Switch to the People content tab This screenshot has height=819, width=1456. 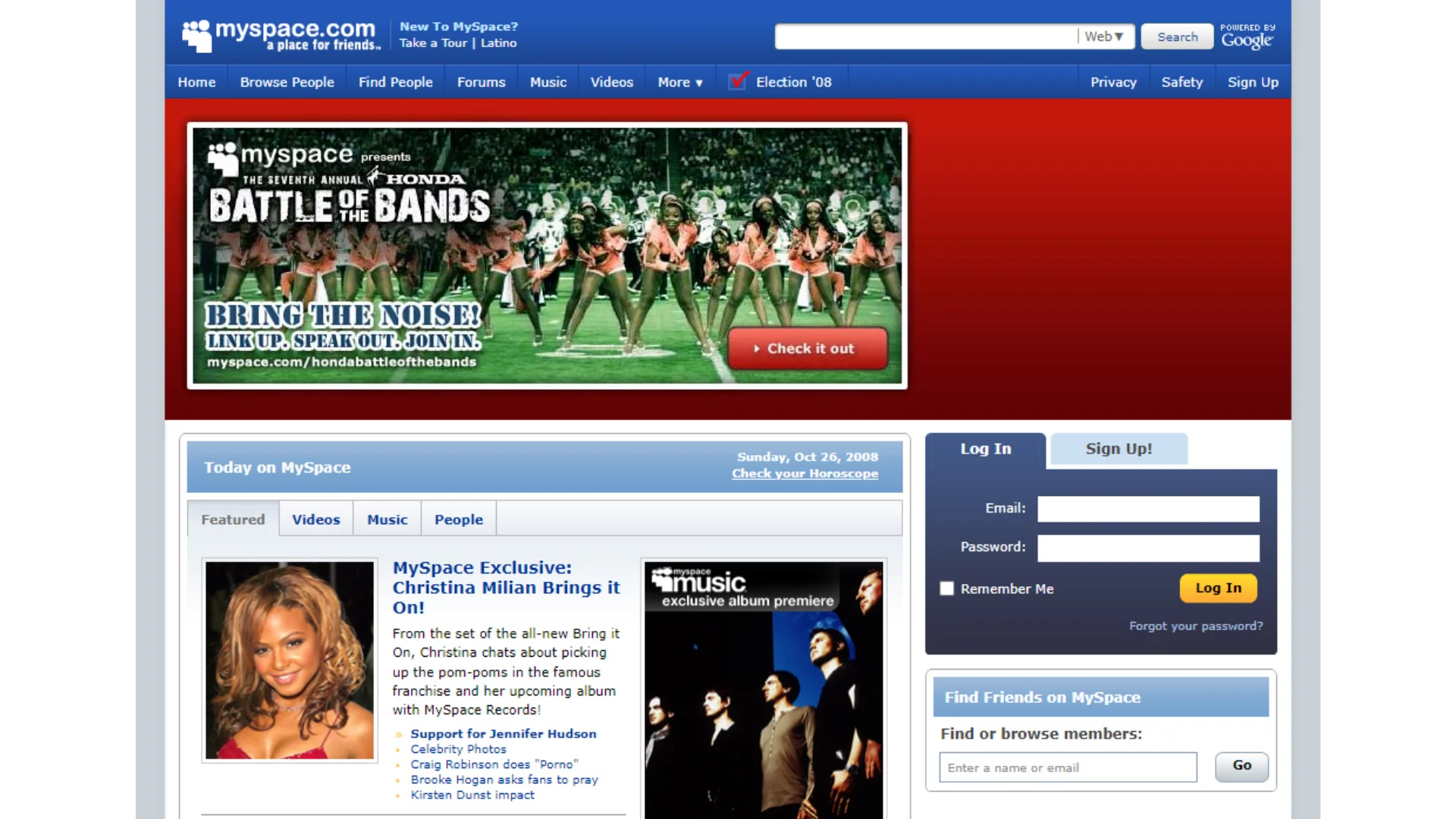pyautogui.click(x=458, y=519)
